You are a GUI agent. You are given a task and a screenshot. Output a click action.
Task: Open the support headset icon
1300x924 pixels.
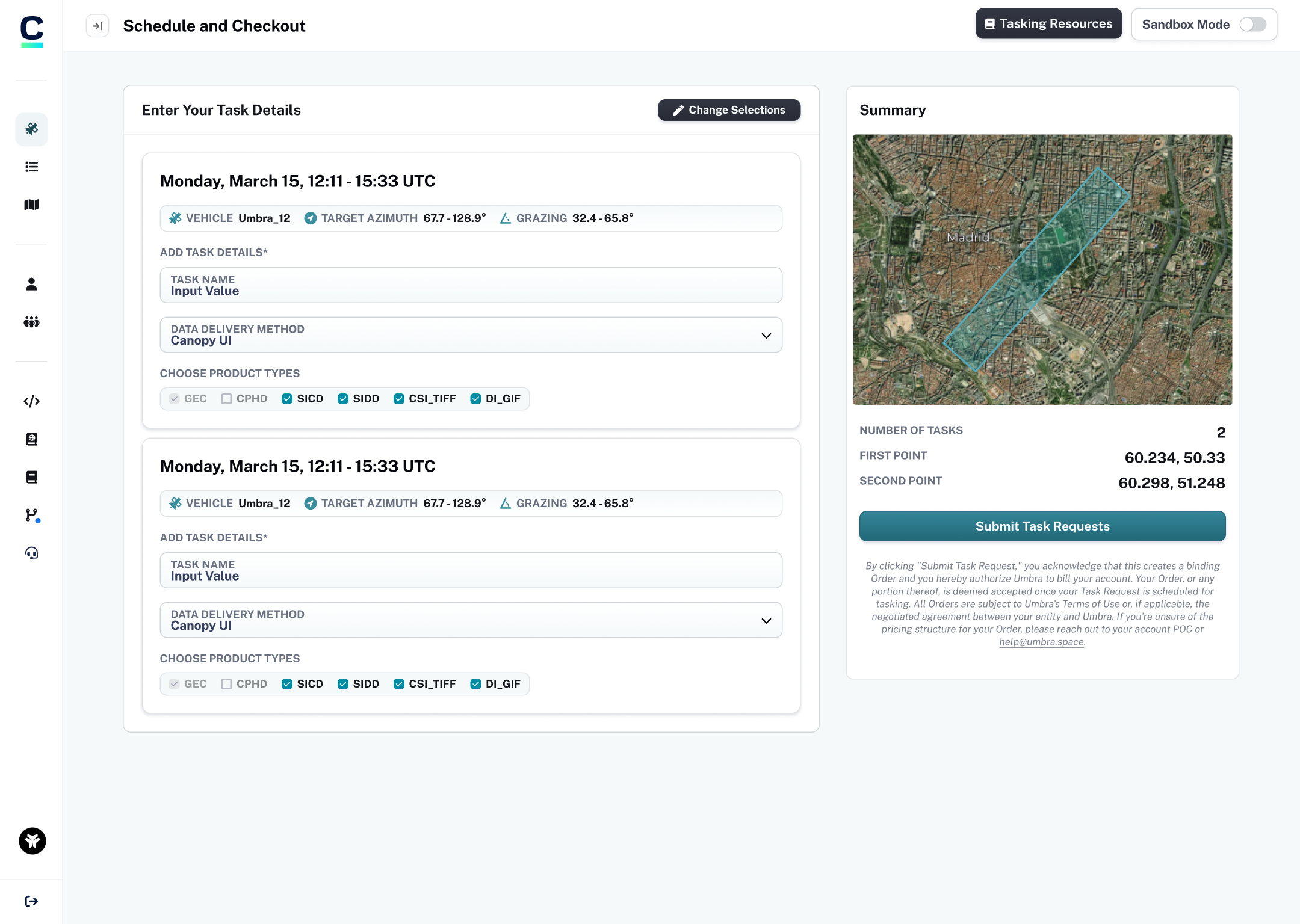click(x=31, y=553)
